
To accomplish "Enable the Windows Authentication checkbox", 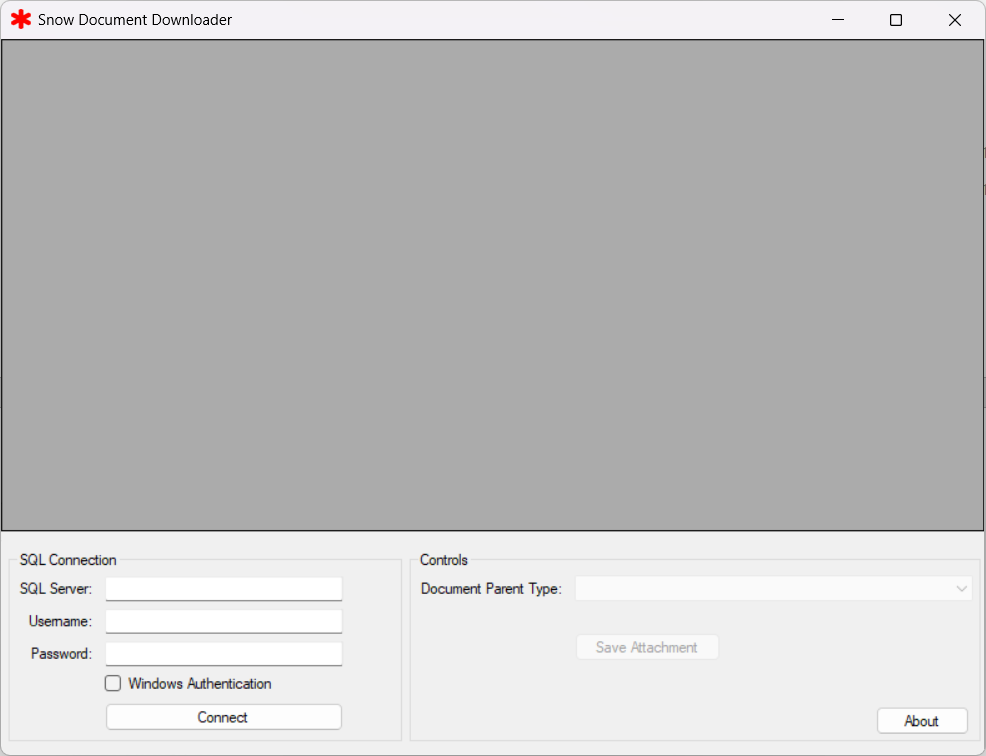I will (x=113, y=684).
